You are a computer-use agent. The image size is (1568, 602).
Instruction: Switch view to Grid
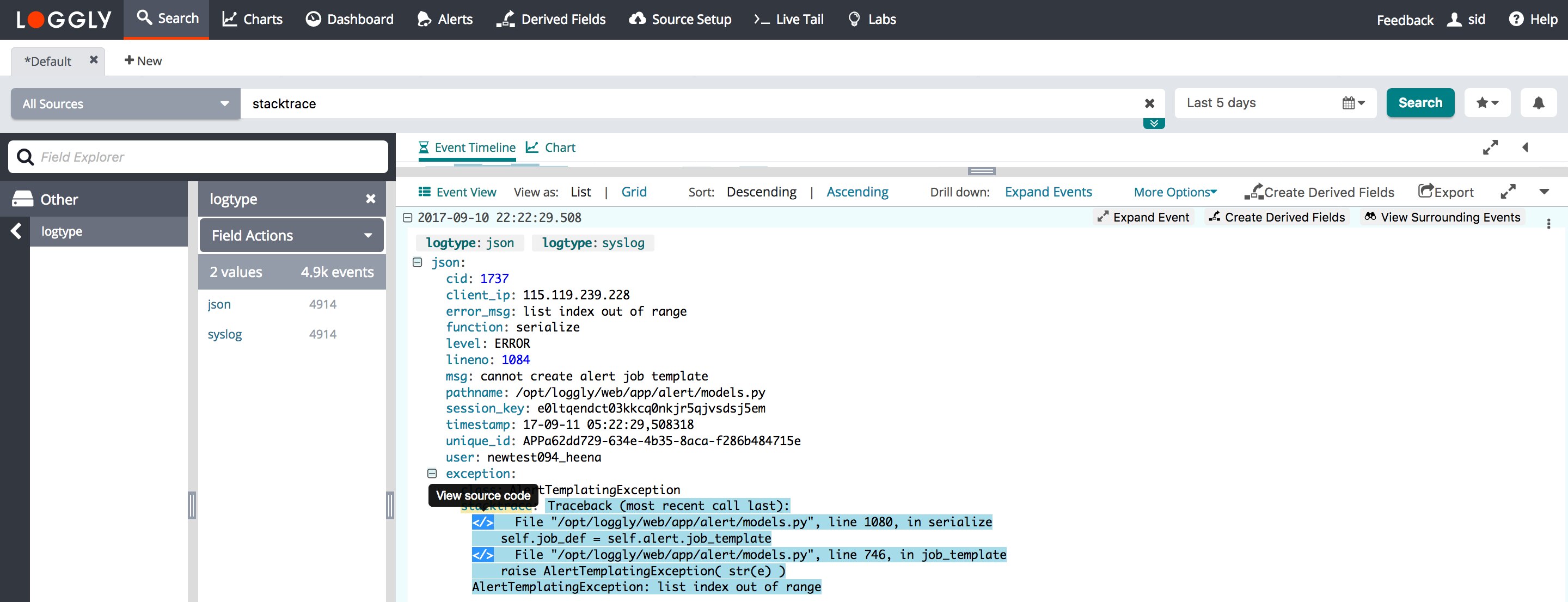click(633, 192)
